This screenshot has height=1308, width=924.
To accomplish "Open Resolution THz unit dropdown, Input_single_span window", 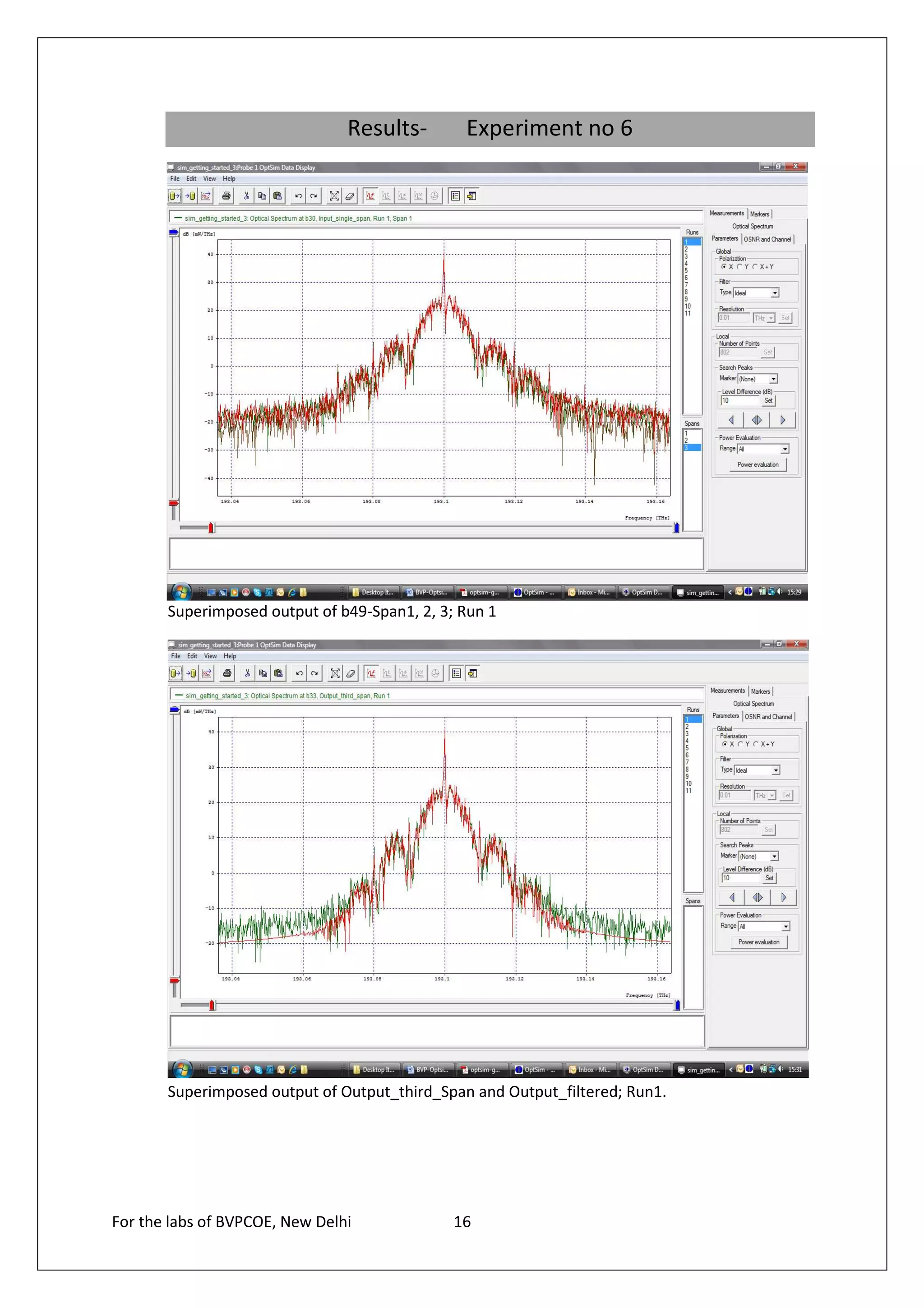I will (x=771, y=318).
